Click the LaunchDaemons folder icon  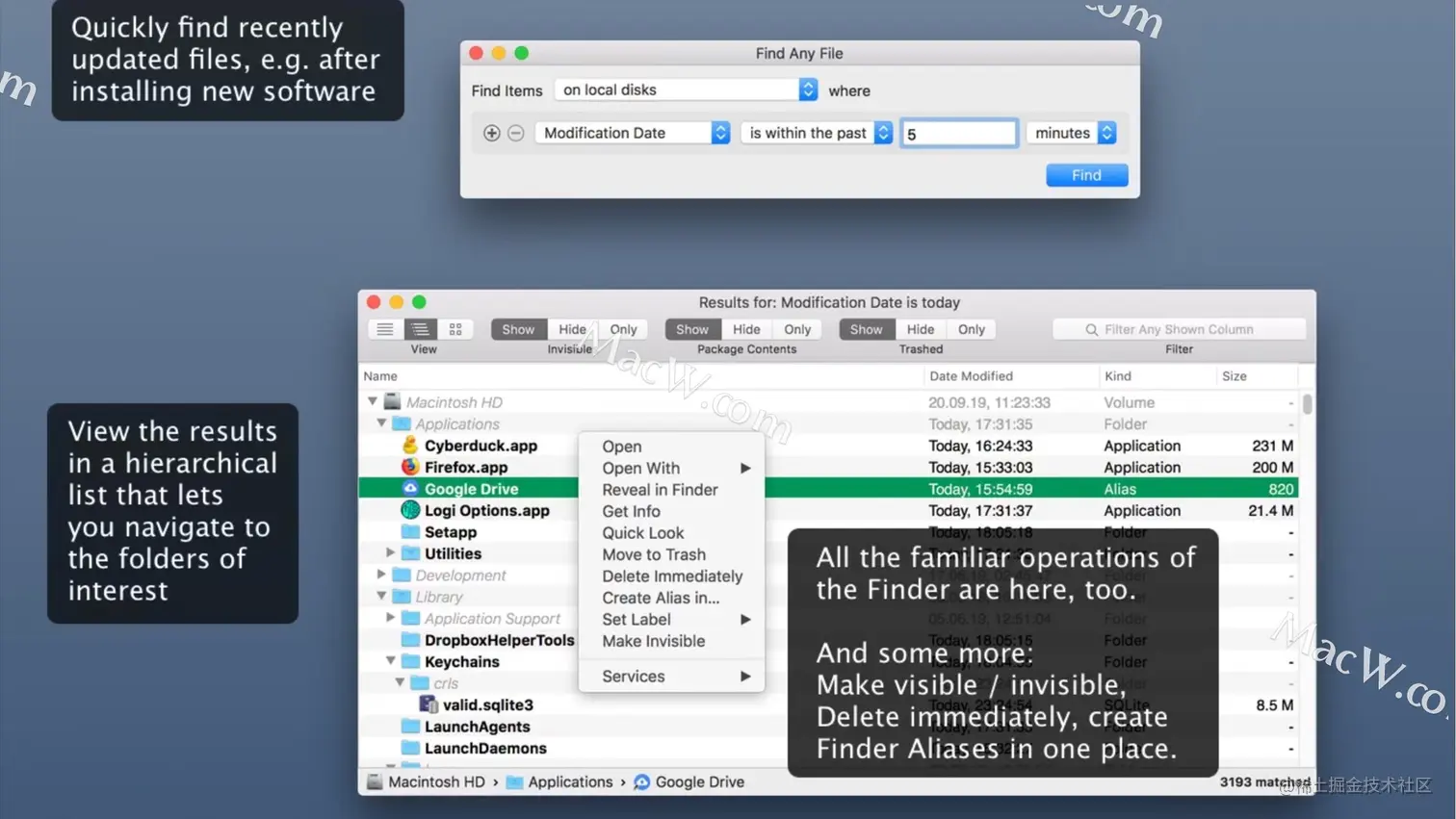click(x=410, y=748)
